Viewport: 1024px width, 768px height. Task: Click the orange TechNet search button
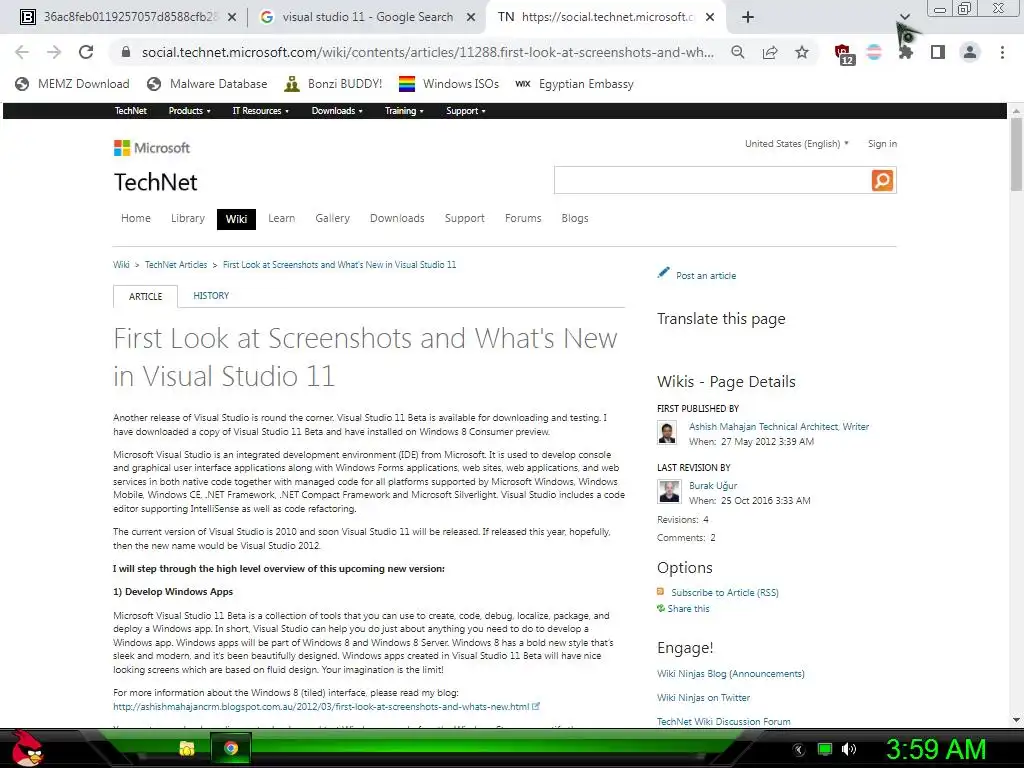pyautogui.click(x=882, y=180)
